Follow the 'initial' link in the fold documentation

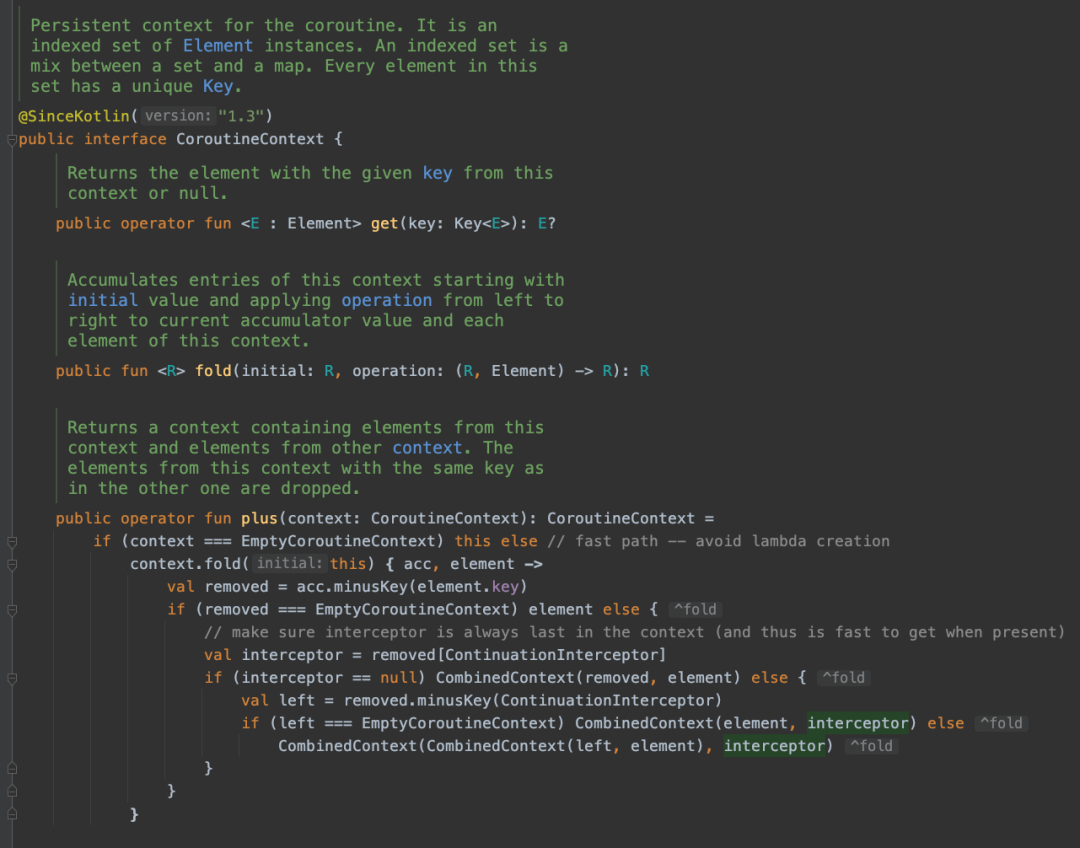tap(103, 300)
